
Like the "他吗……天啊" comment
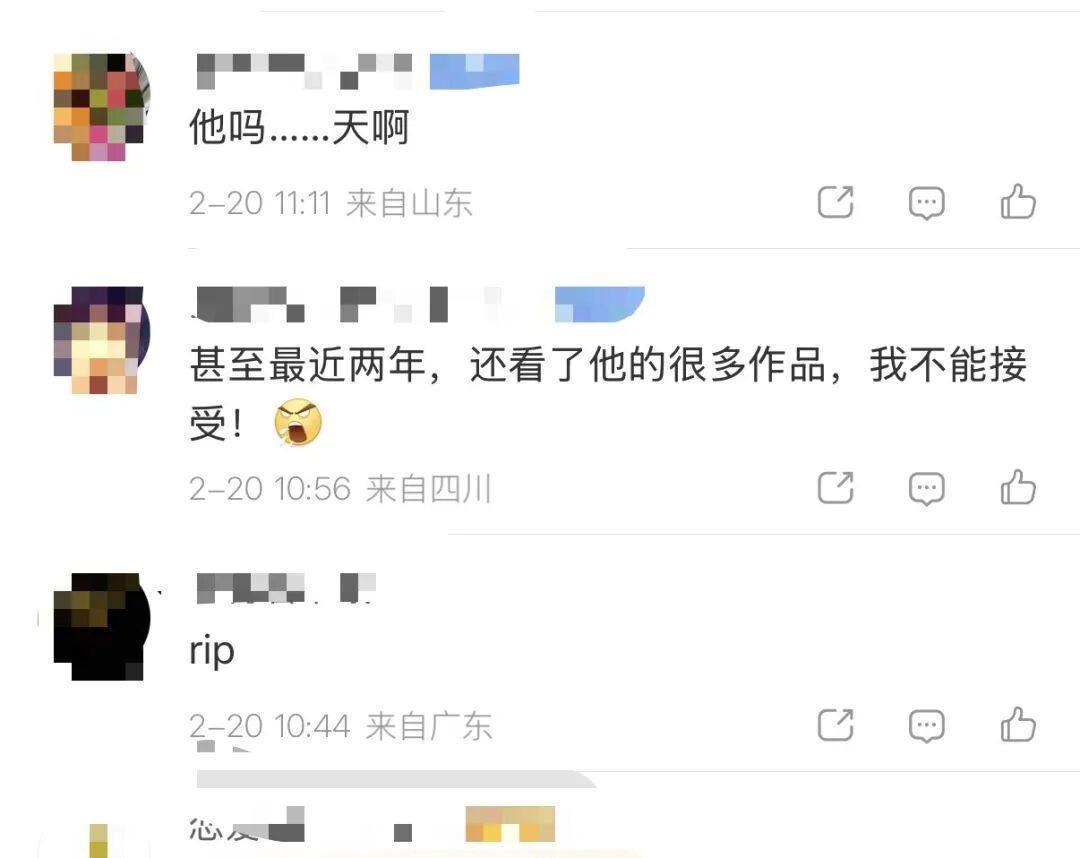click(1018, 202)
